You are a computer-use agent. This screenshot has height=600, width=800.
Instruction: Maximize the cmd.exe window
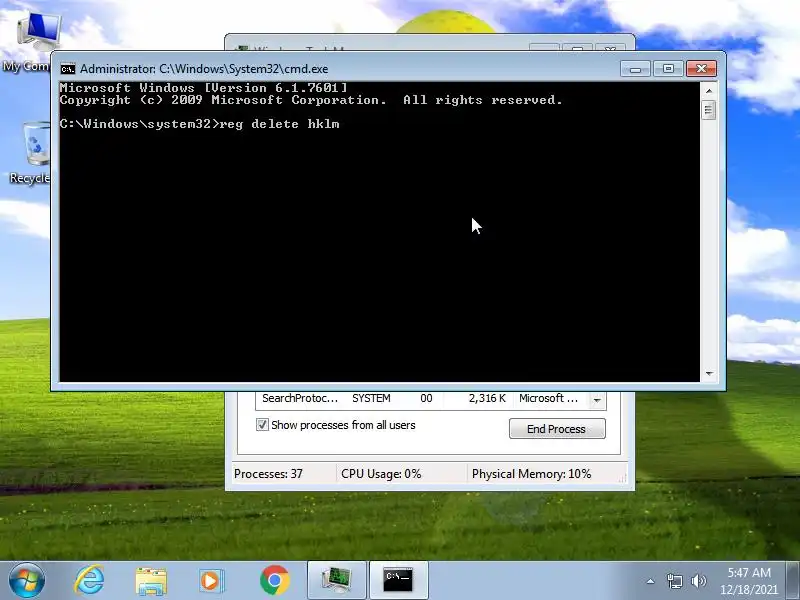tap(668, 68)
